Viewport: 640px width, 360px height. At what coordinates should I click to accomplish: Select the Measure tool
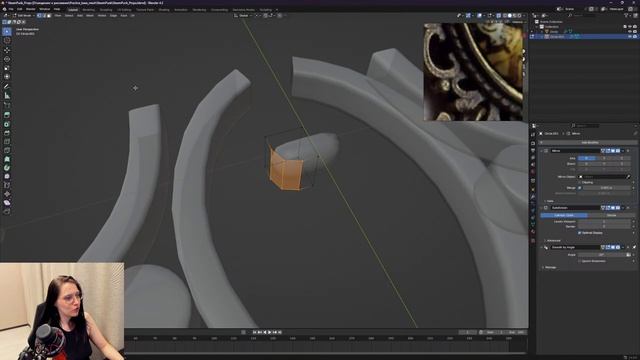point(7,96)
